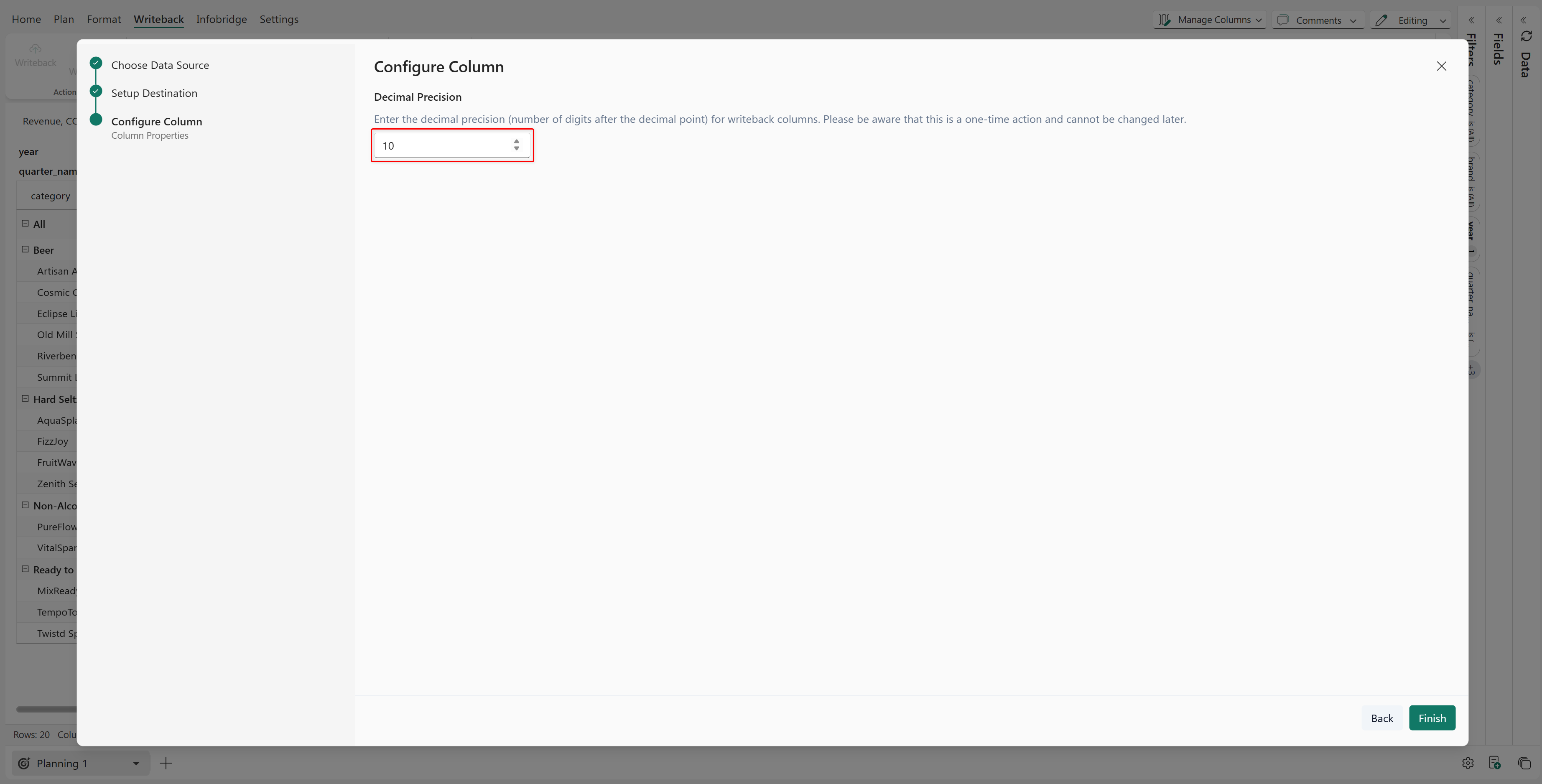The height and width of the screenshot is (784, 1542).
Task: Collapse the Beer category row
Action: tap(25, 249)
